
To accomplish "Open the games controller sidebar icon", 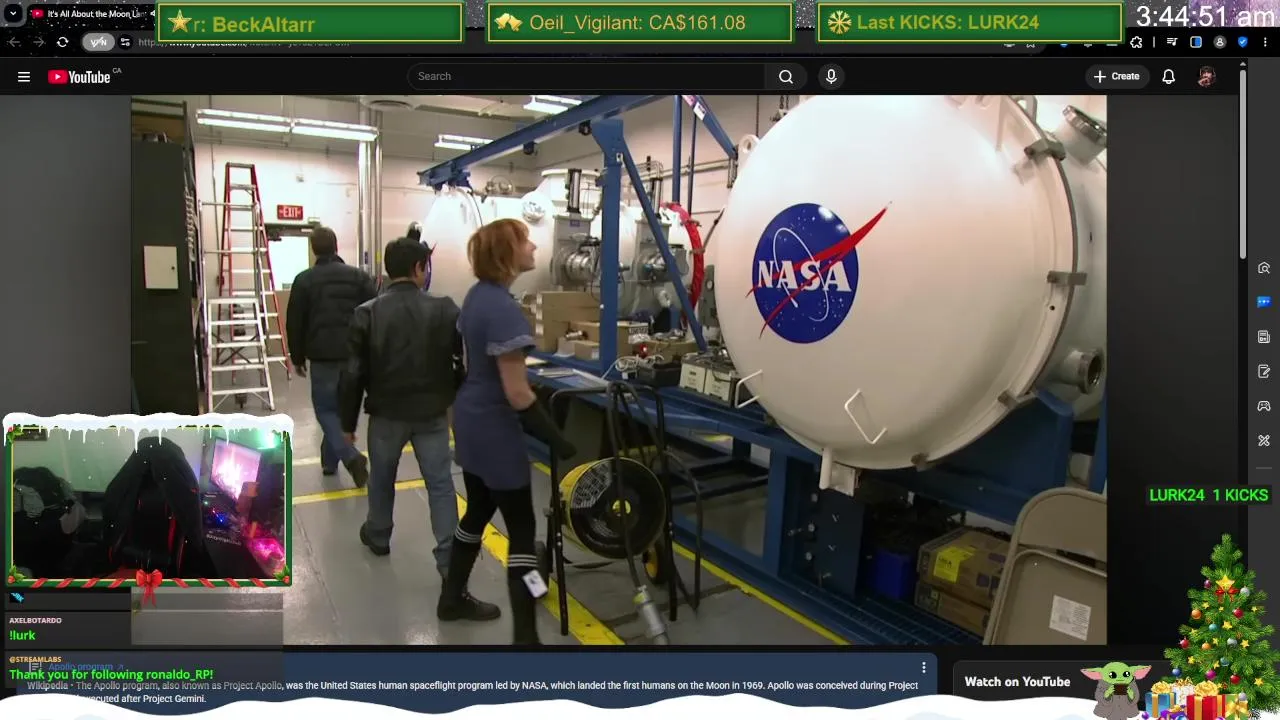I will click(1264, 406).
